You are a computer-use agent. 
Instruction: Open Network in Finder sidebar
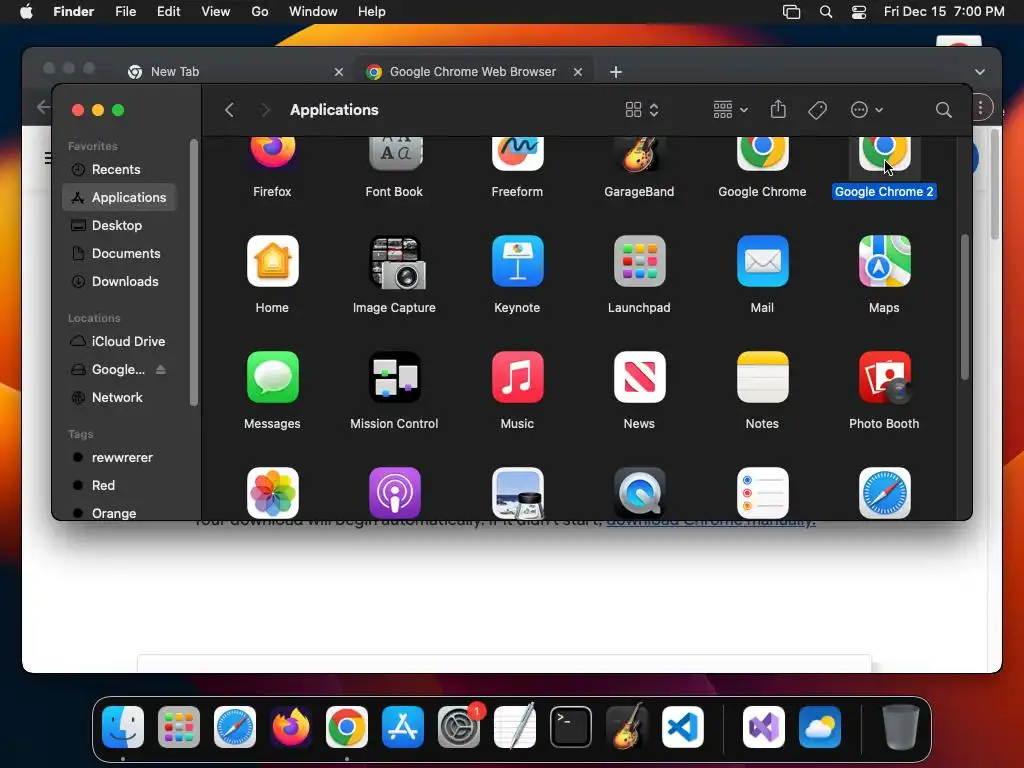(119, 397)
